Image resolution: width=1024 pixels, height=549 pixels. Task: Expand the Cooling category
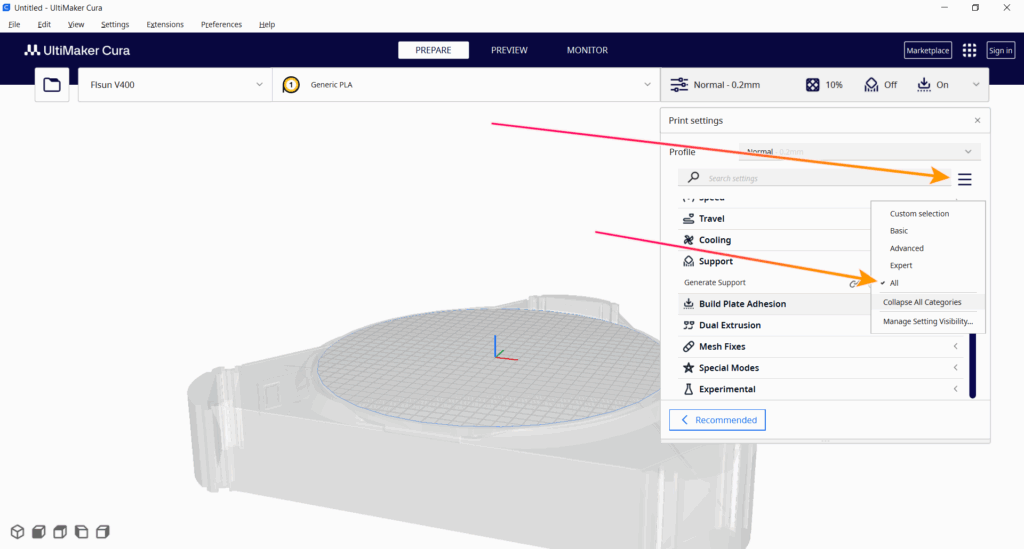point(775,240)
